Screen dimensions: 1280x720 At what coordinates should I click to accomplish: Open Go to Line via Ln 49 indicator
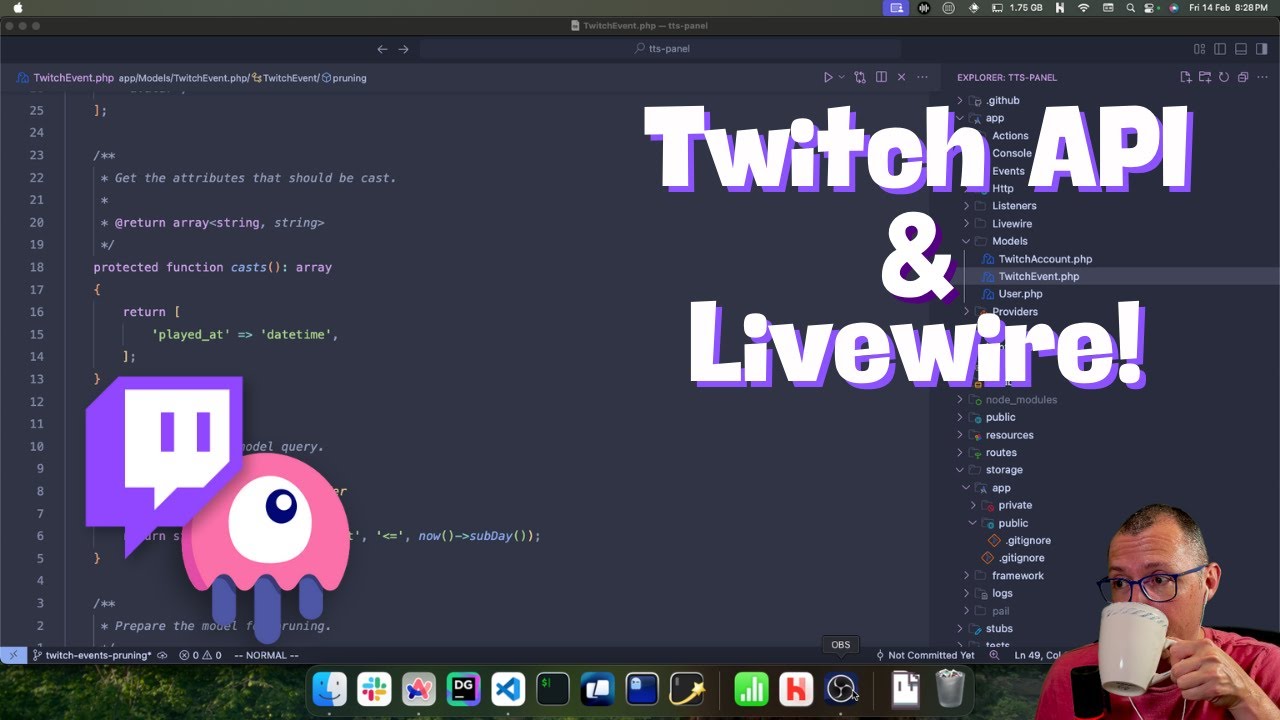tap(1037, 655)
